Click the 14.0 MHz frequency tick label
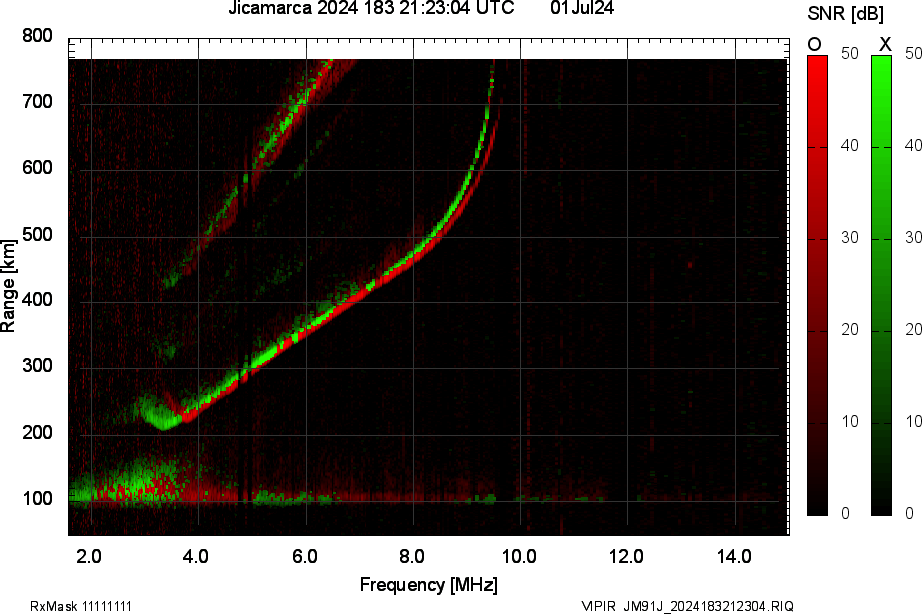This screenshot has width=922, height=614. [735, 556]
